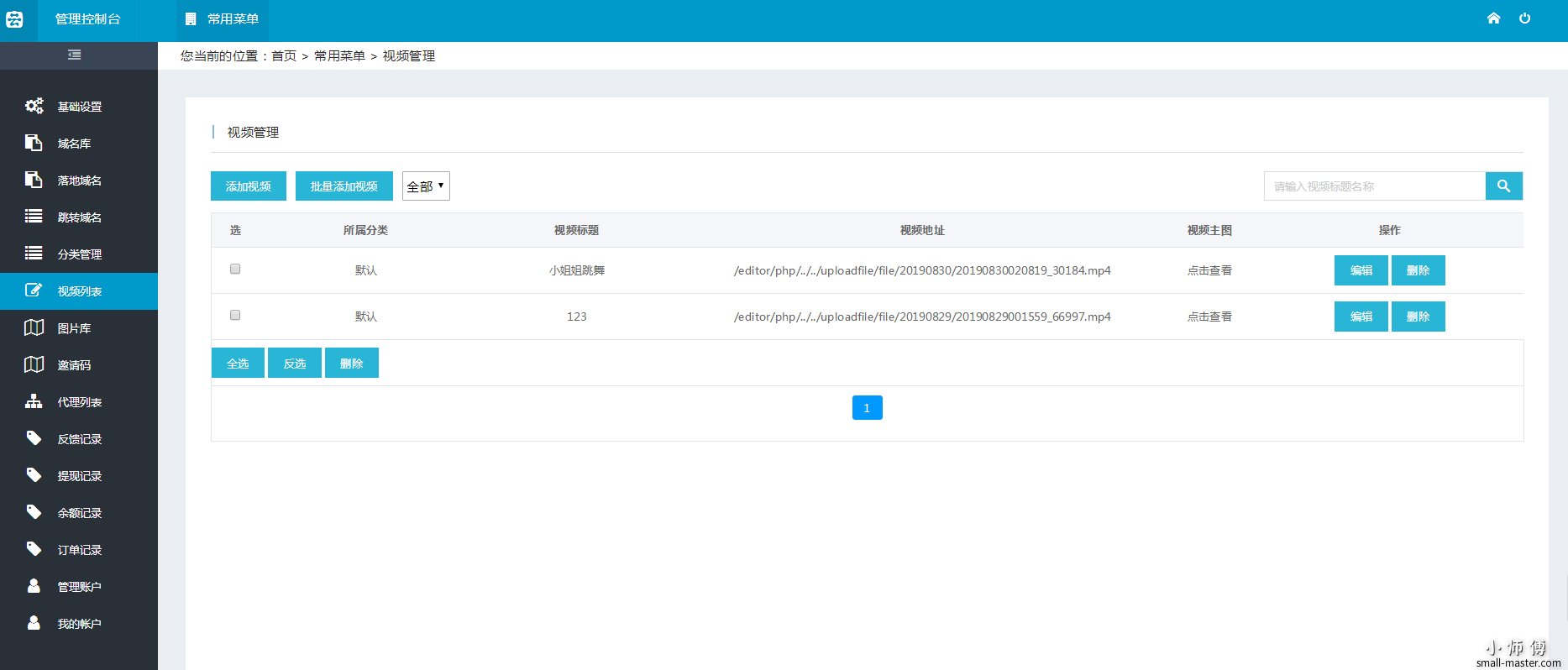1568x670 pixels.
Task: Click the gears icon beside 基础设置
Action: point(34,106)
